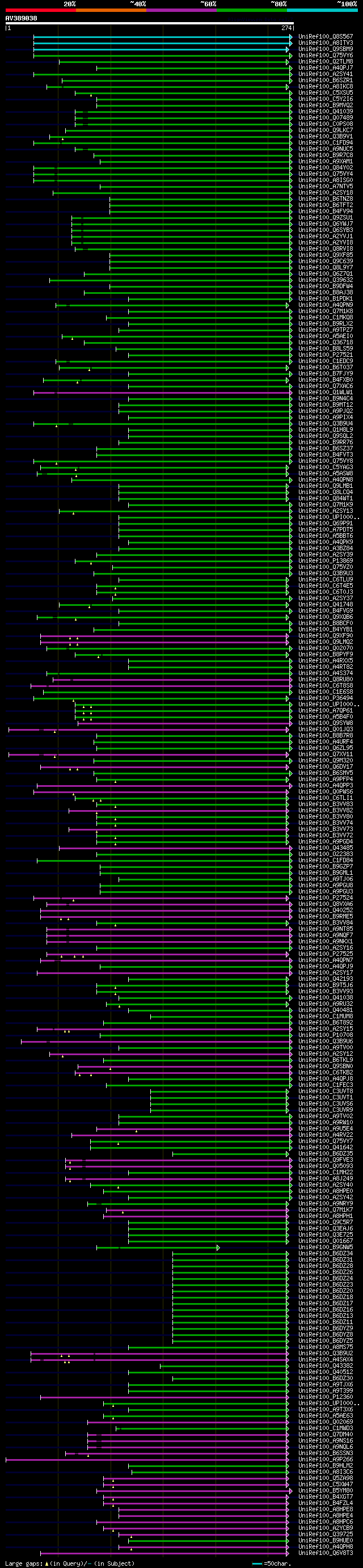Open the UniRef100_C6T8S8 hit label
This screenshot has height=1568, width=363.
click(326, 686)
